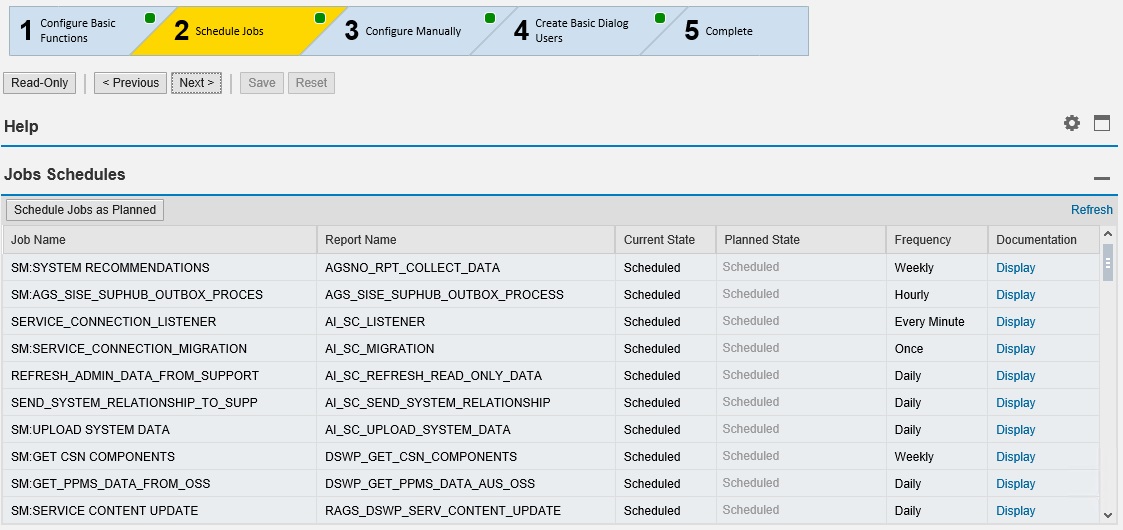Click the Planned State column header
The height and width of the screenshot is (530, 1123).
point(801,240)
